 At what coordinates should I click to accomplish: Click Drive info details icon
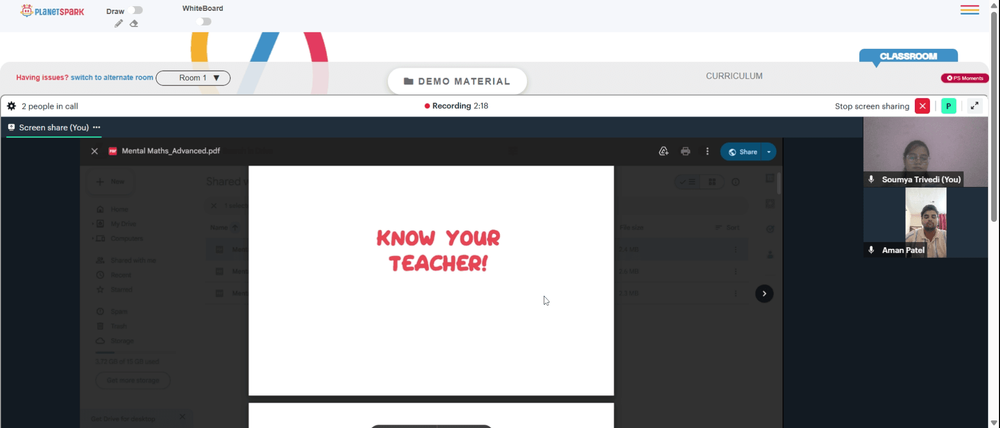point(735,182)
